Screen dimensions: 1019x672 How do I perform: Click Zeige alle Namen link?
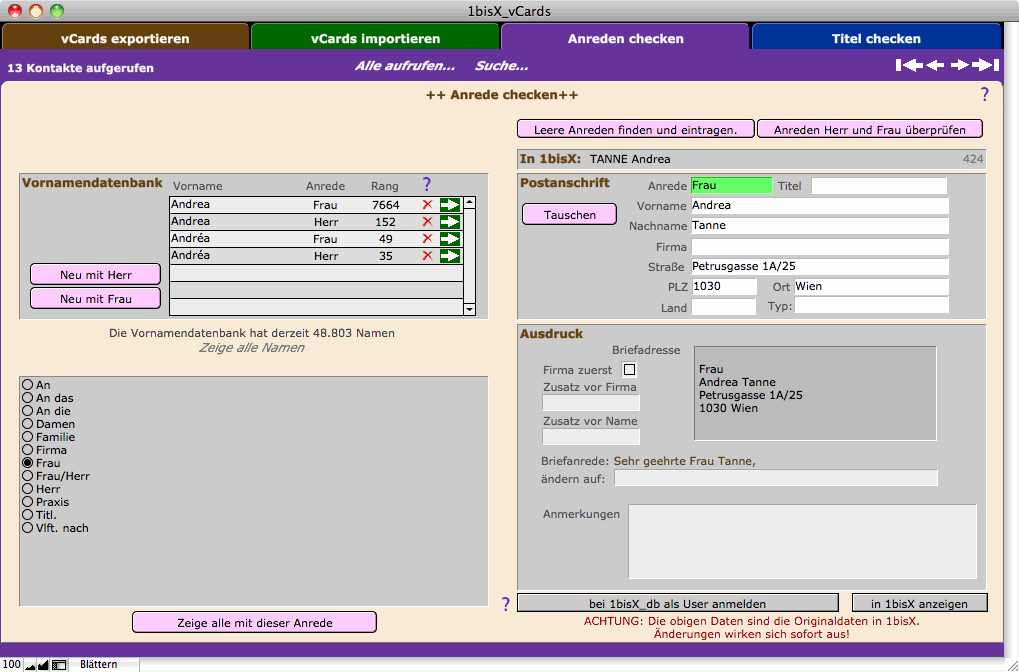pos(252,348)
